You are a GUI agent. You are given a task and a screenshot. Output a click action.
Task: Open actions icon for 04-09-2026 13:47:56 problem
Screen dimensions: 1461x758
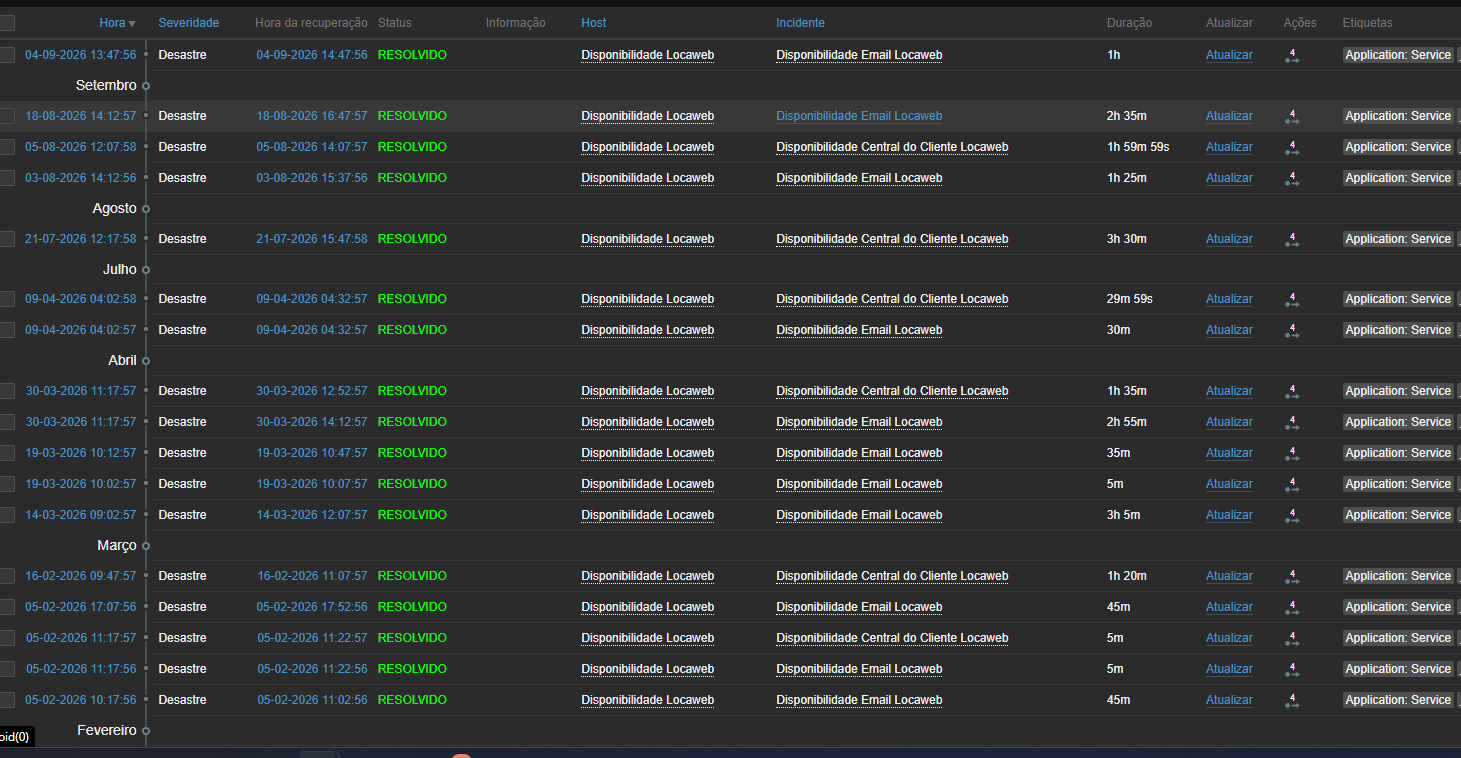[1291, 56]
